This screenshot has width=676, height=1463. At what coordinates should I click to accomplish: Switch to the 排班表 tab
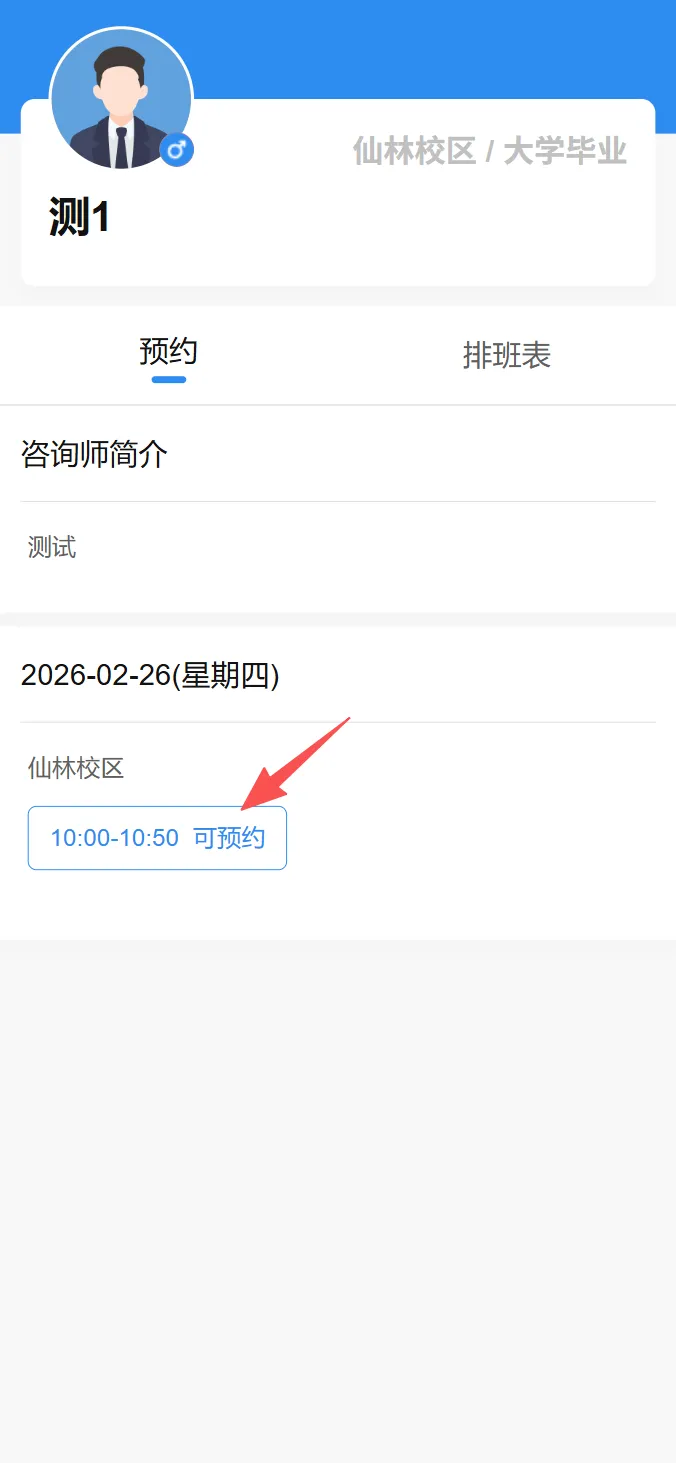point(507,355)
